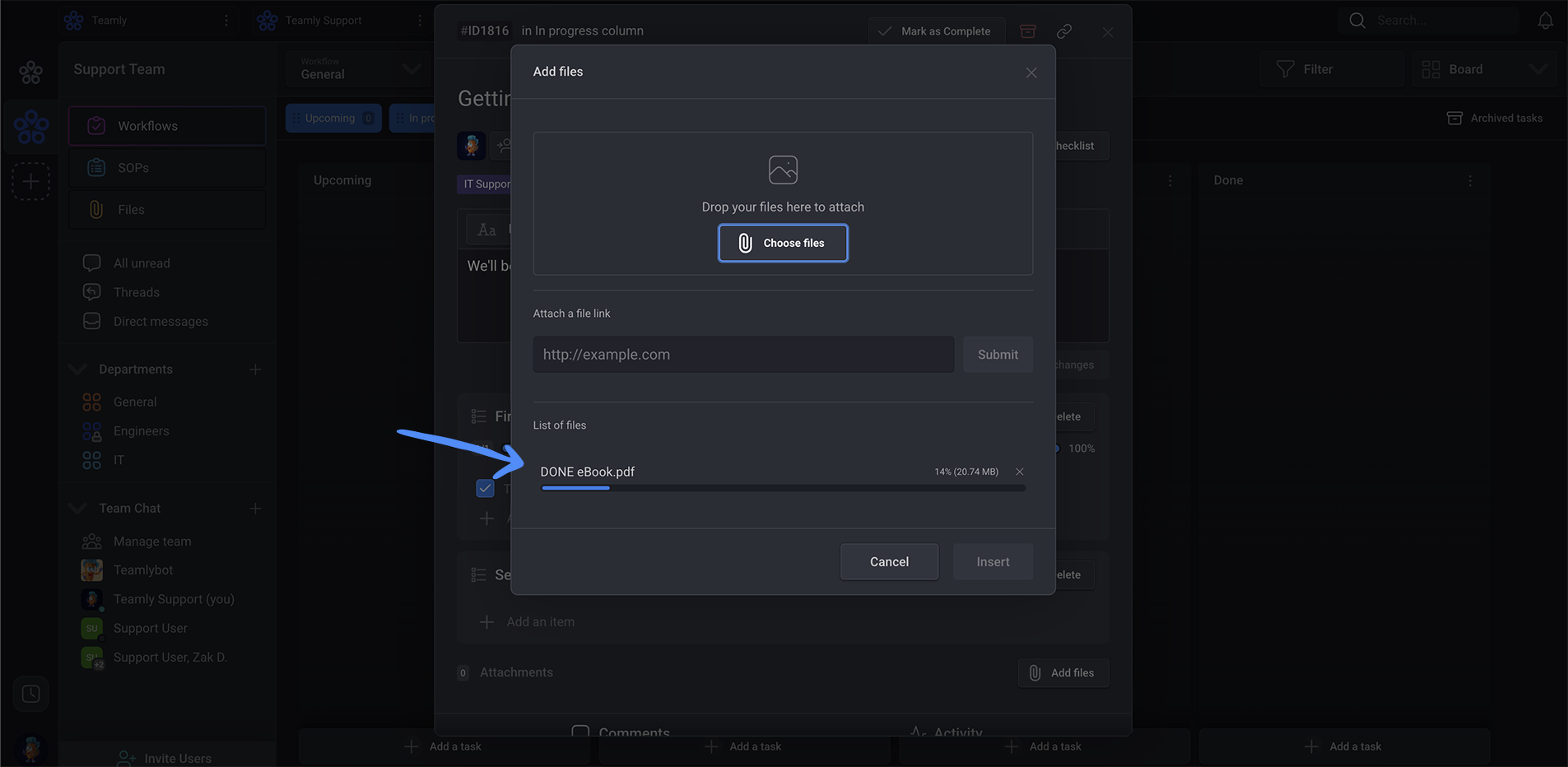
Task: Click the DONE eBook.pdf upload progress bar
Action: pos(783,488)
